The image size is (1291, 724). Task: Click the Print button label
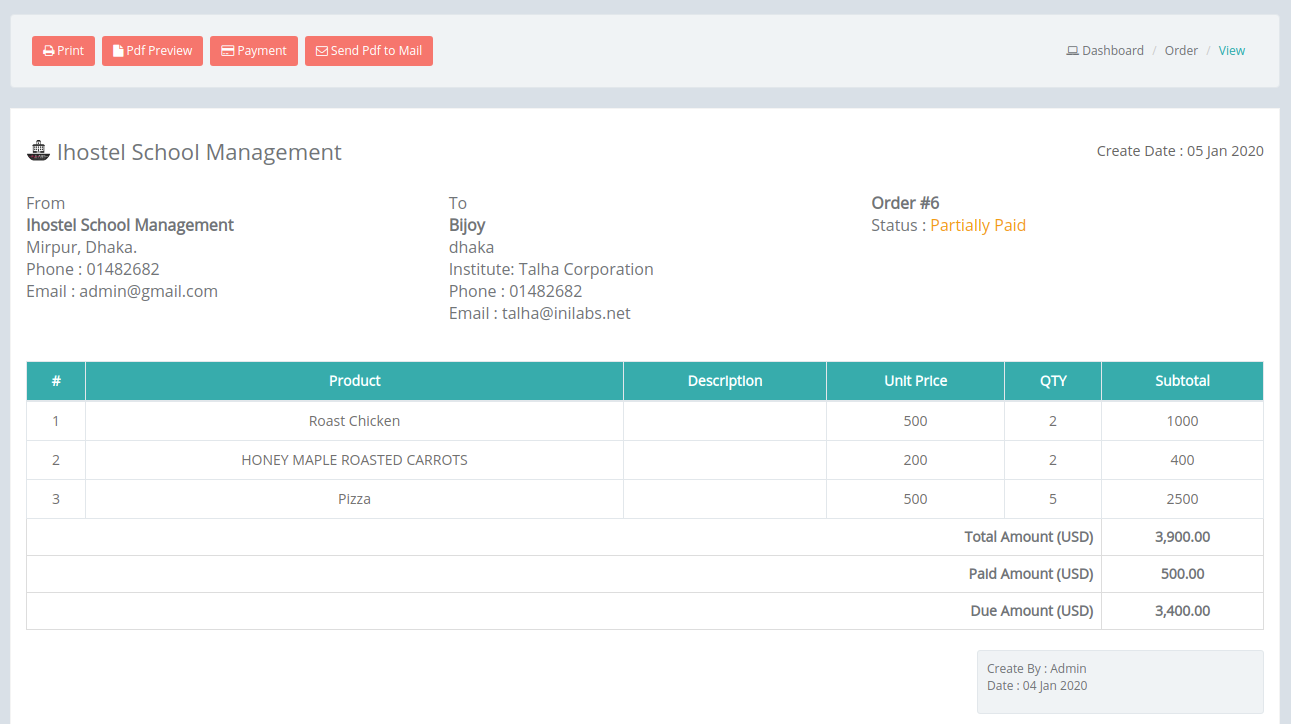click(71, 51)
